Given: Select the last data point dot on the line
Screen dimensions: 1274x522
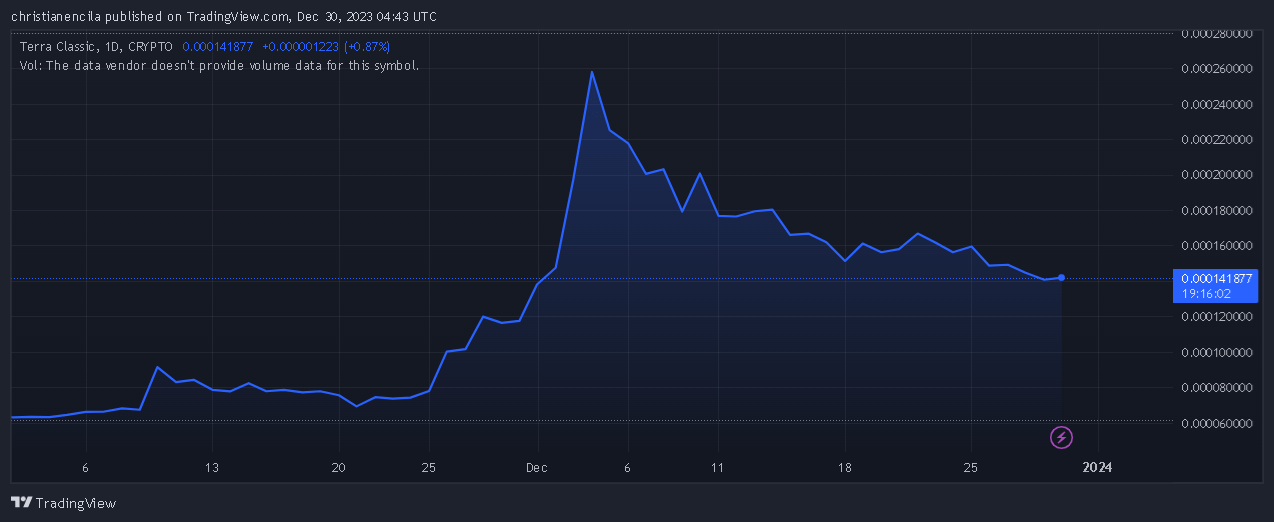Looking at the screenshot, I should click(x=1061, y=277).
